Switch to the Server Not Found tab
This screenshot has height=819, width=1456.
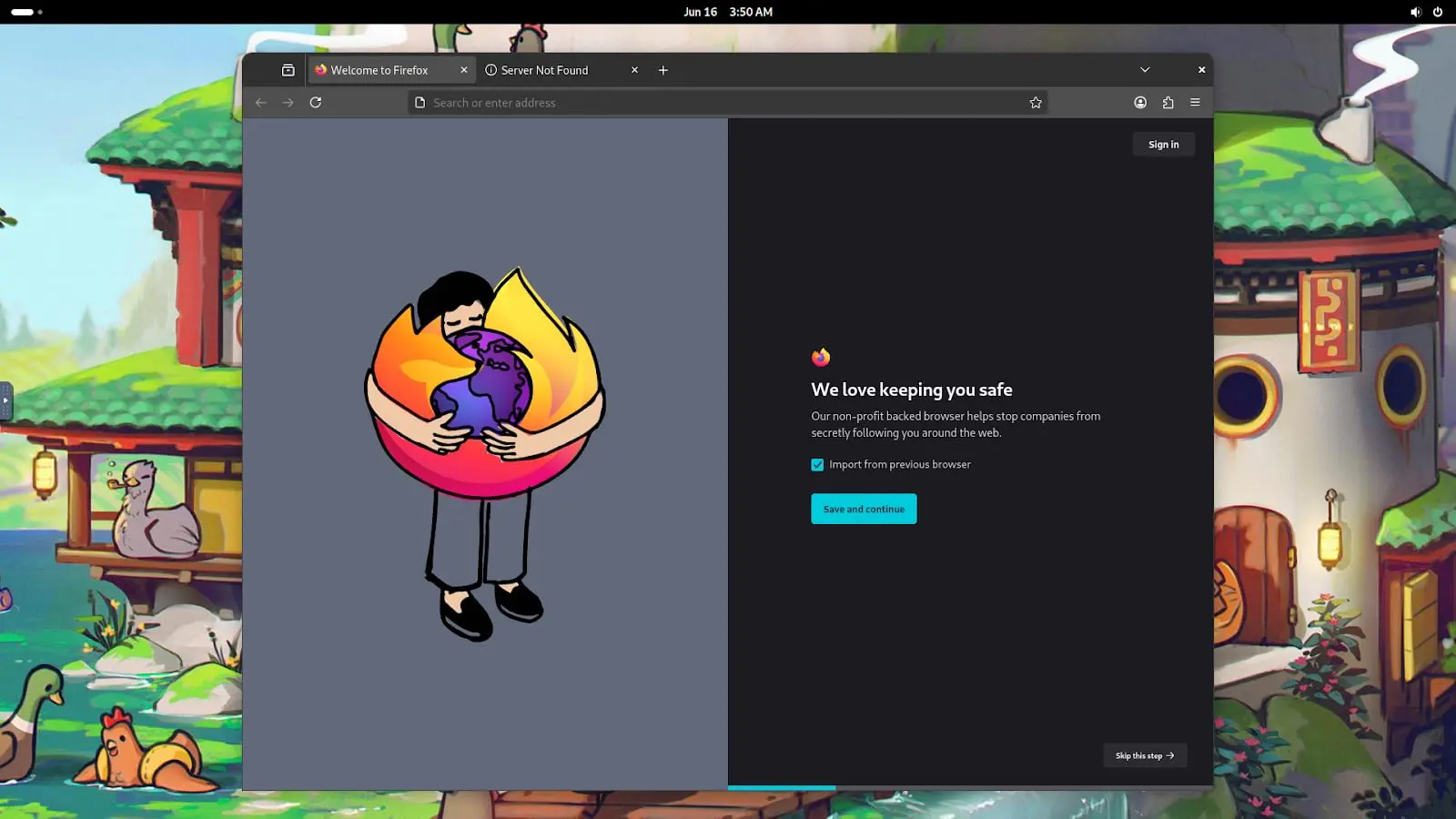coord(562,70)
